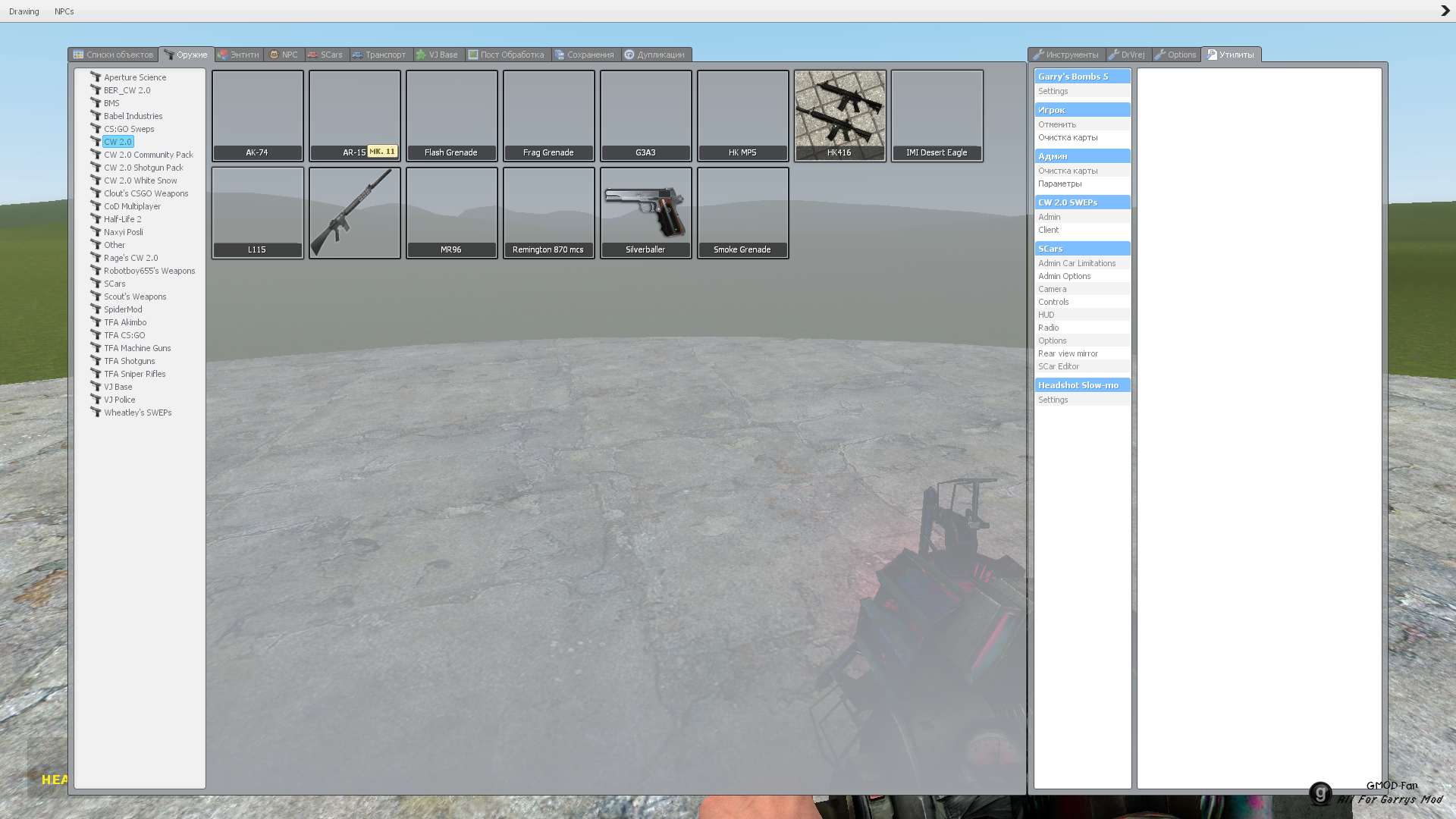Select the IMI Desert Eagle tile
The height and width of the screenshot is (819, 1456).
[x=937, y=115]
